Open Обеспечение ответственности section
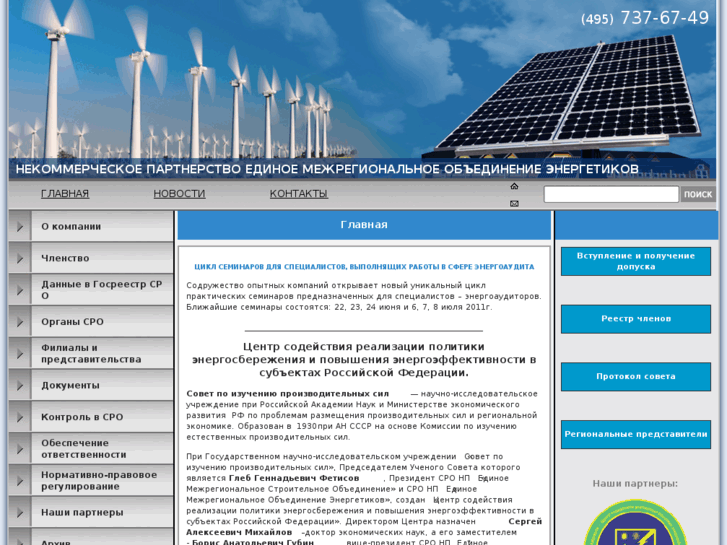 pyautogui.click(x=83, y=449)
